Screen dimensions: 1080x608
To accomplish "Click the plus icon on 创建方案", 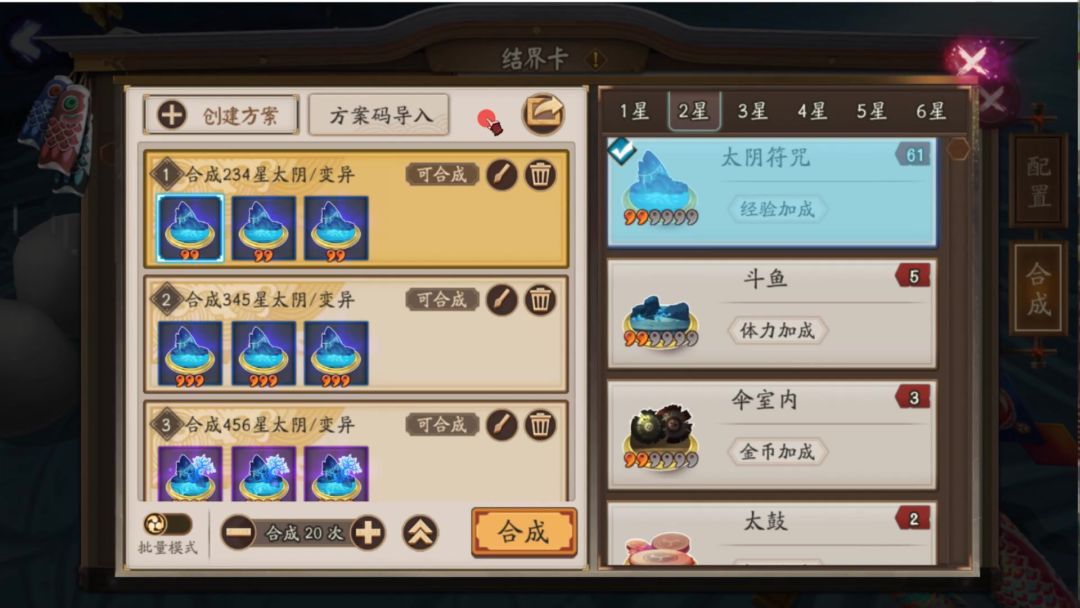I will (x=172, y=115).
